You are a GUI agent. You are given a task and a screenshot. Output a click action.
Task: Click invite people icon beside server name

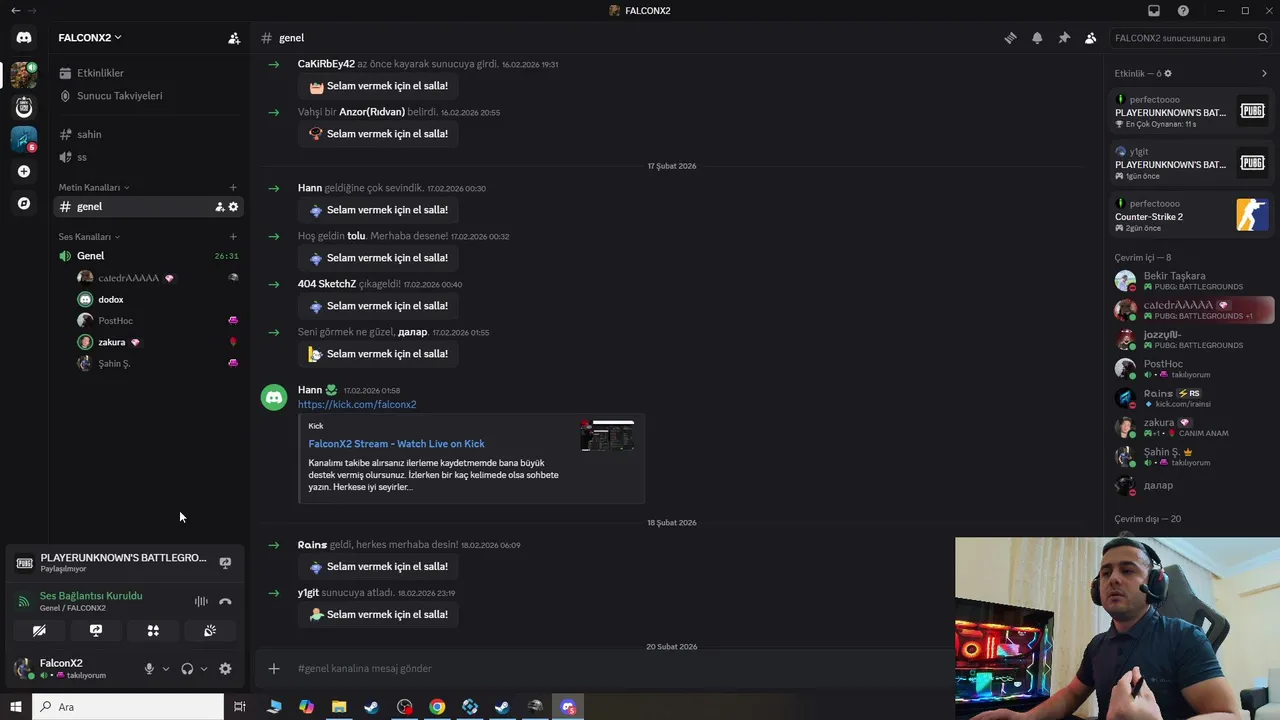click(234, 38)
